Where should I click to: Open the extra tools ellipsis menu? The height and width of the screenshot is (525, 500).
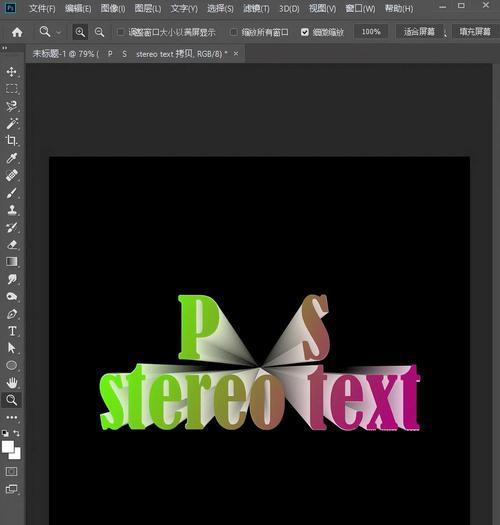point(11,418)
